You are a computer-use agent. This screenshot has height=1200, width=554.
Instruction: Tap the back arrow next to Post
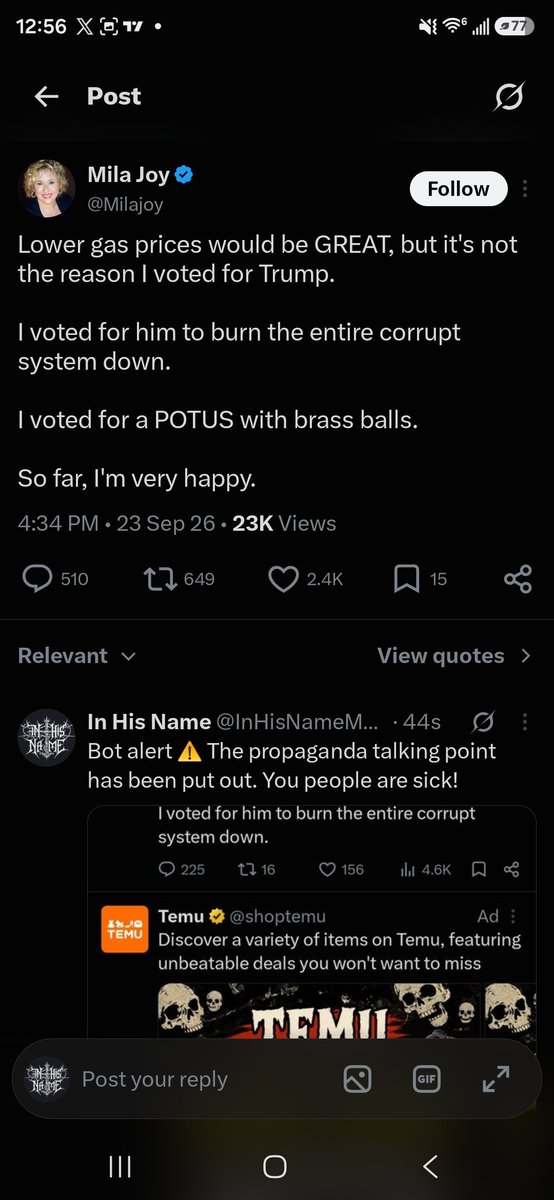(47, 96)
